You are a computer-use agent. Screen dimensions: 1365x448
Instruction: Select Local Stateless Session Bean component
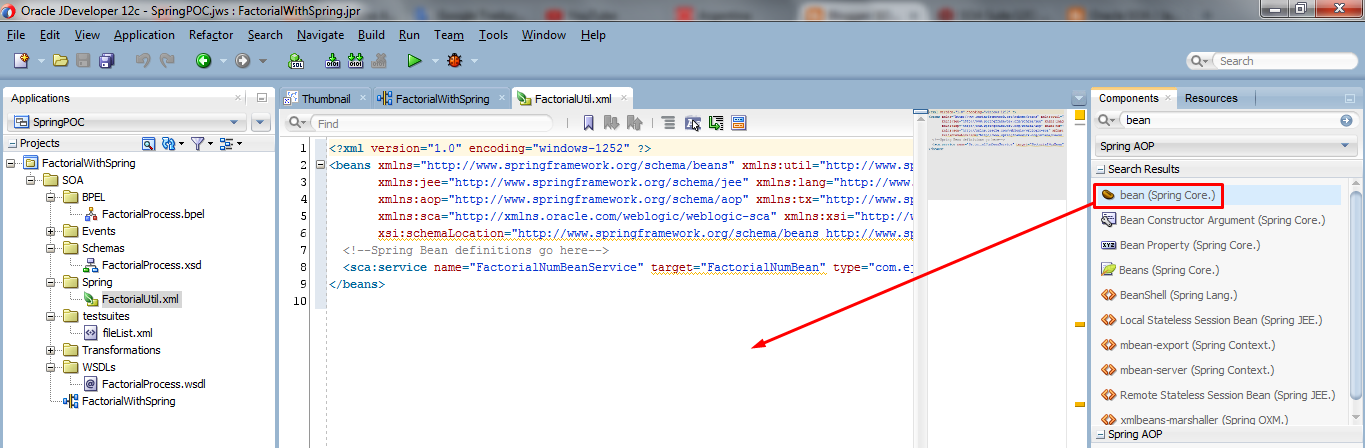(1221, 320)
